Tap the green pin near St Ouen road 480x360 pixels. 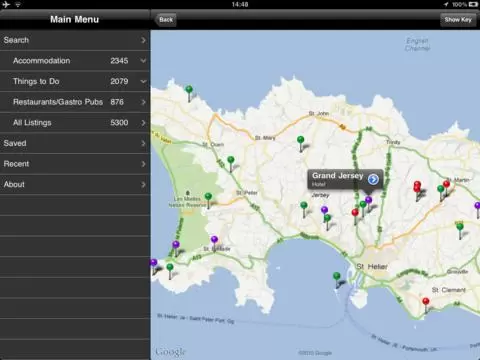point(231,164)
